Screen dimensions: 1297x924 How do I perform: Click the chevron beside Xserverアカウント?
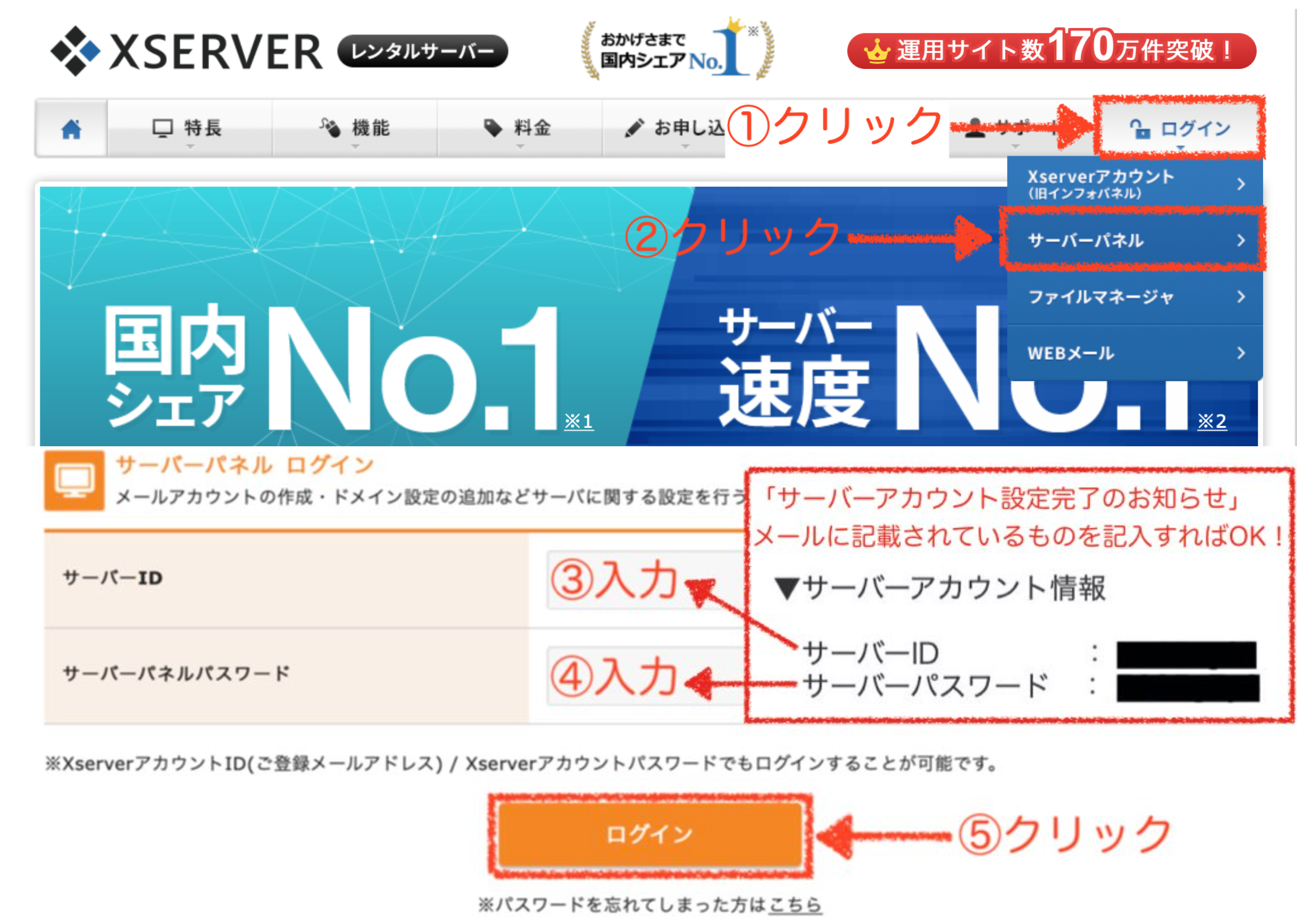pyautogui.click(x=1241, y=184)
